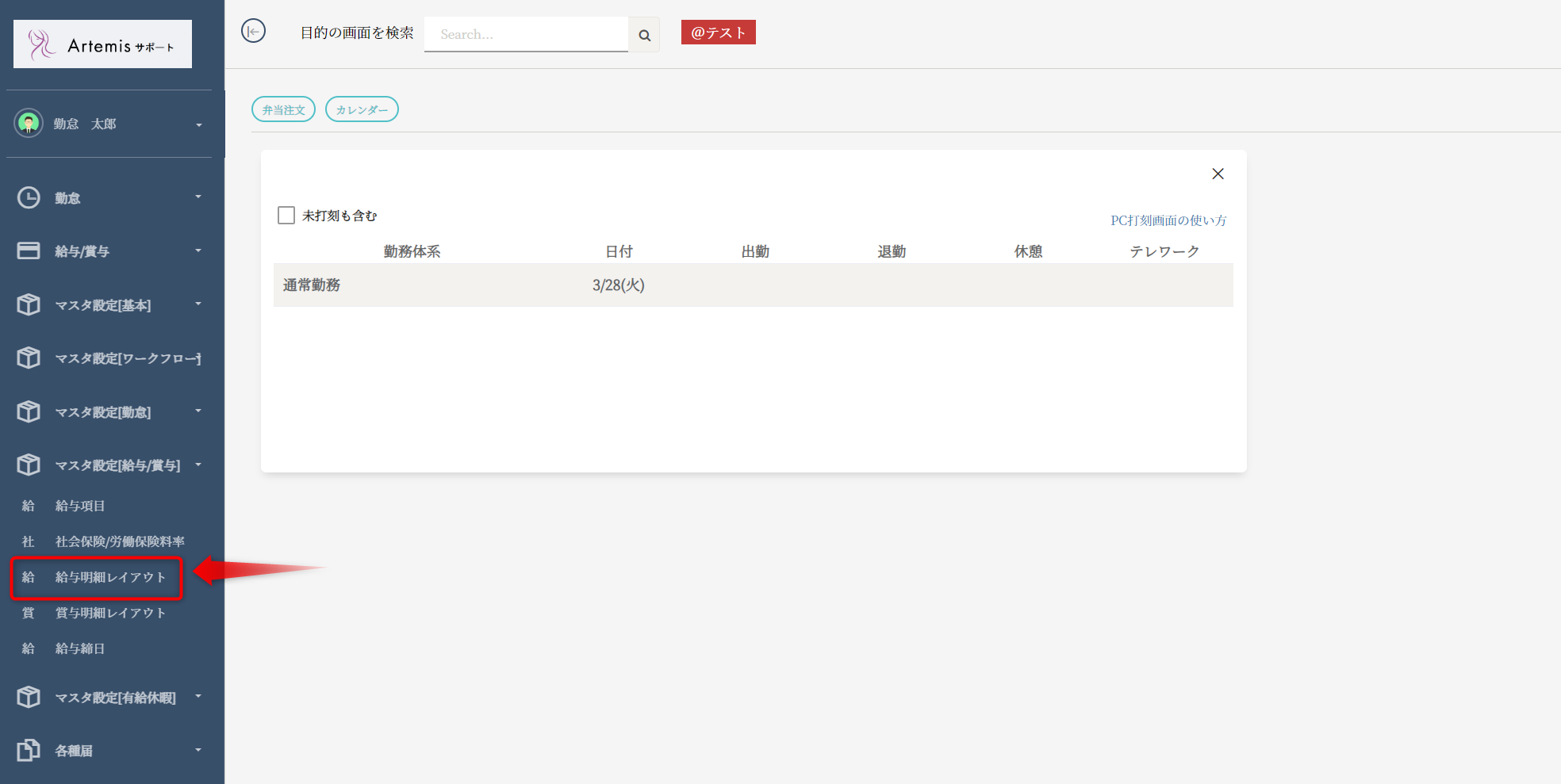
Task: Open 賞与明細レイアウト menu item
Action: [110, 613]
